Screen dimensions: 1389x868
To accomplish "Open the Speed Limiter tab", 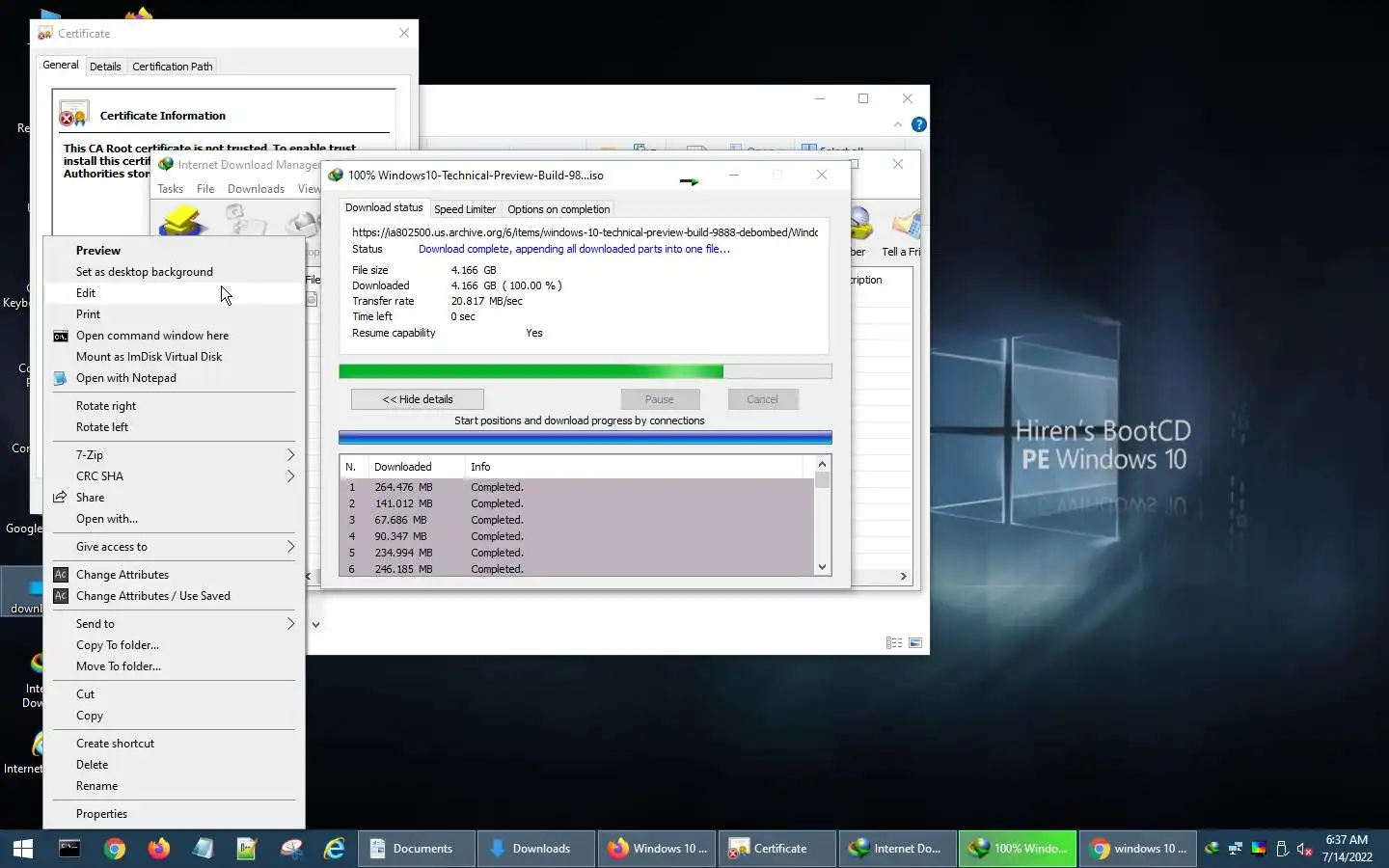I will (465, 209).
